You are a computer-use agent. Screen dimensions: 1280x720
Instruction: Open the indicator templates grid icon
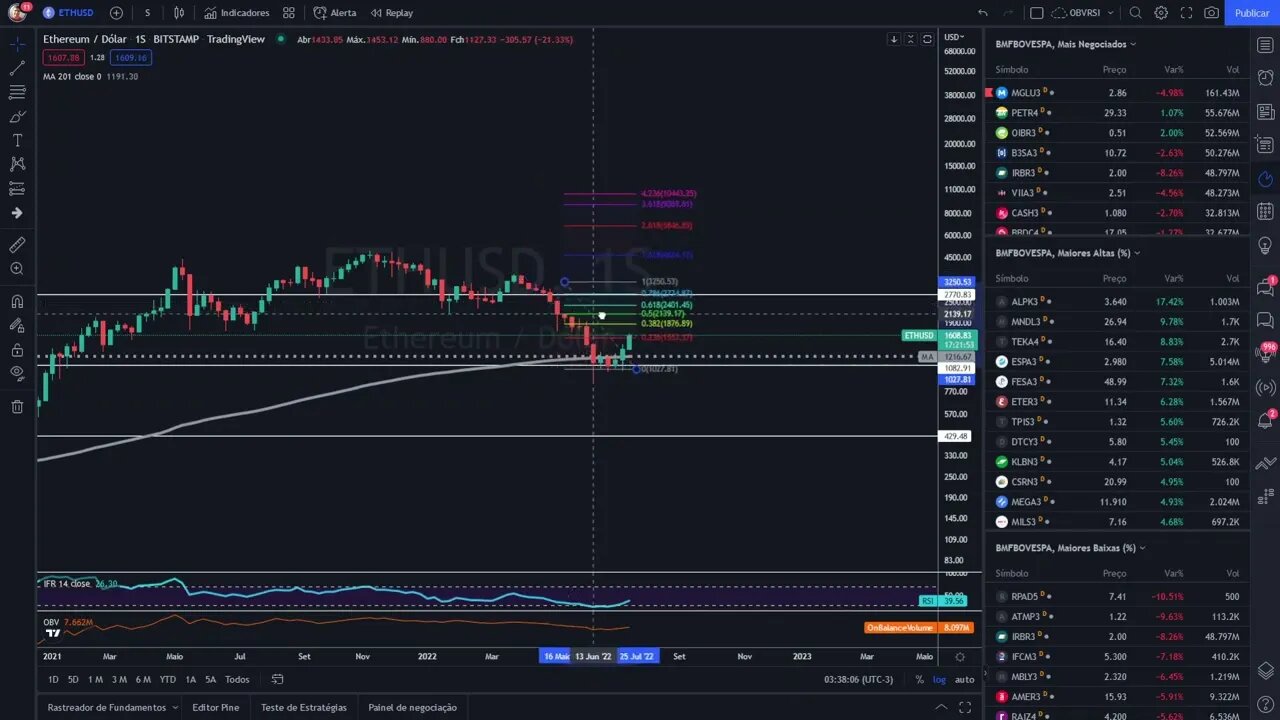(289, 13)
